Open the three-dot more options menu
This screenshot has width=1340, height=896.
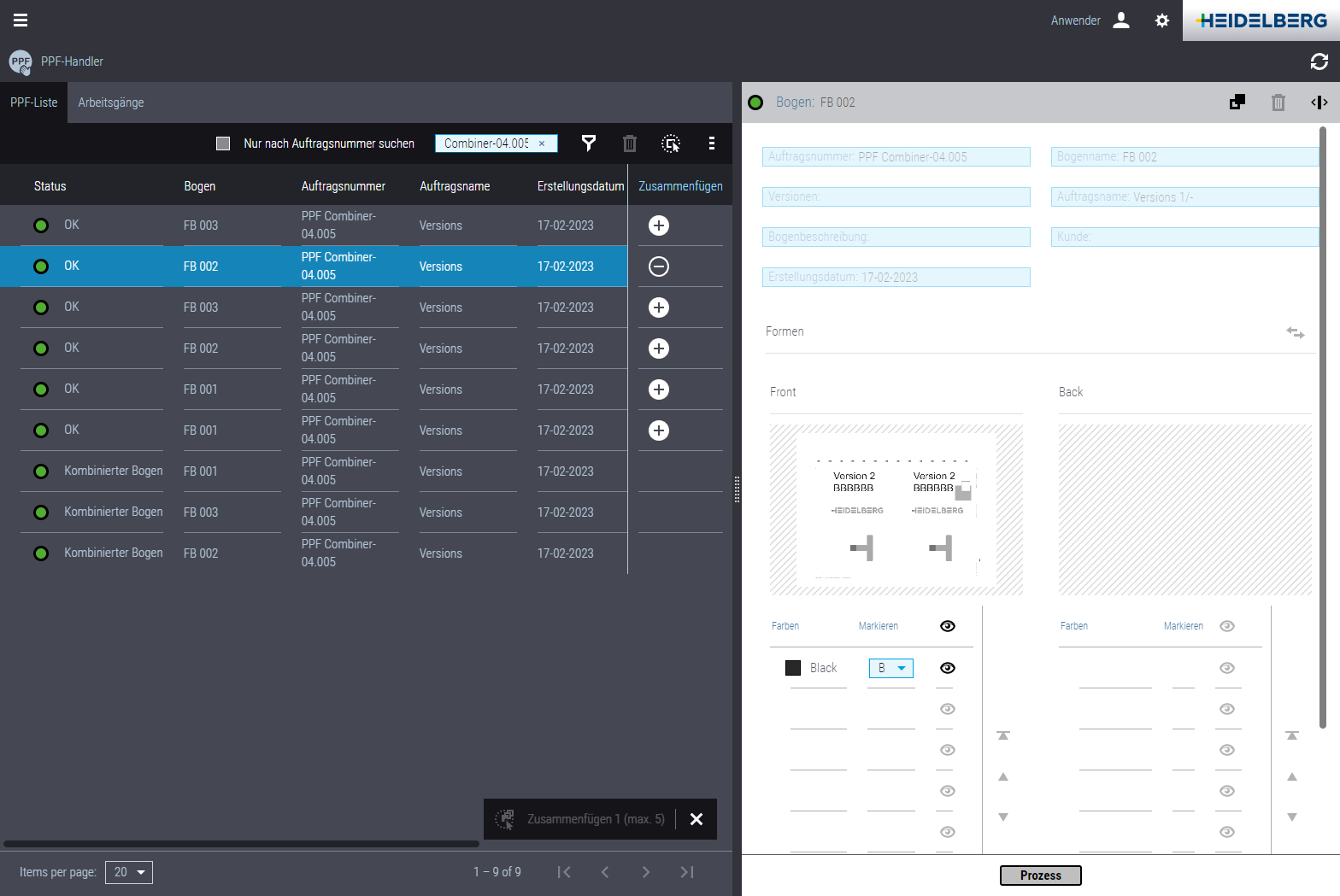[712, 143]
